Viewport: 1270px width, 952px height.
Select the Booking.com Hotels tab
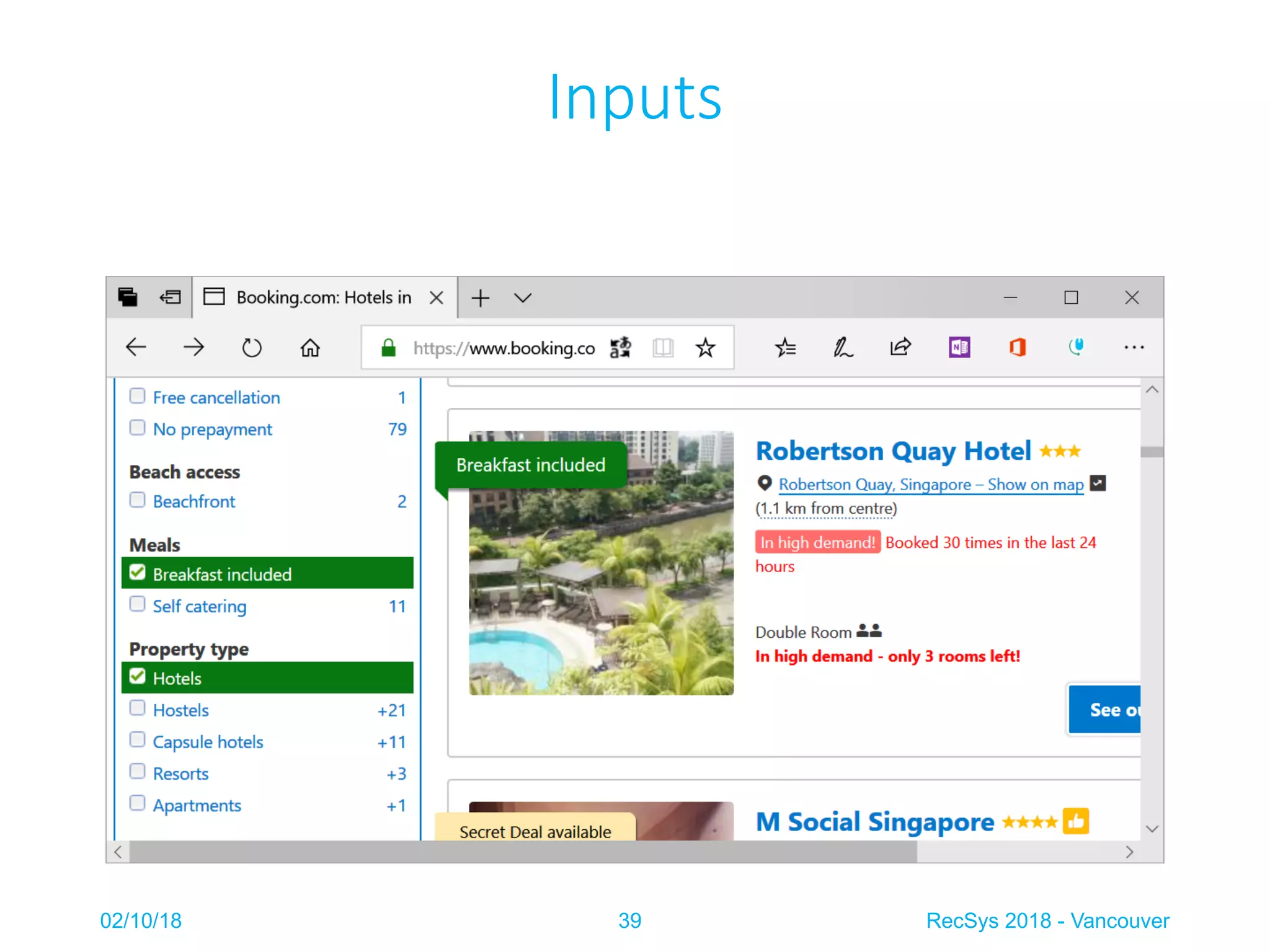(x=323, y=298)
